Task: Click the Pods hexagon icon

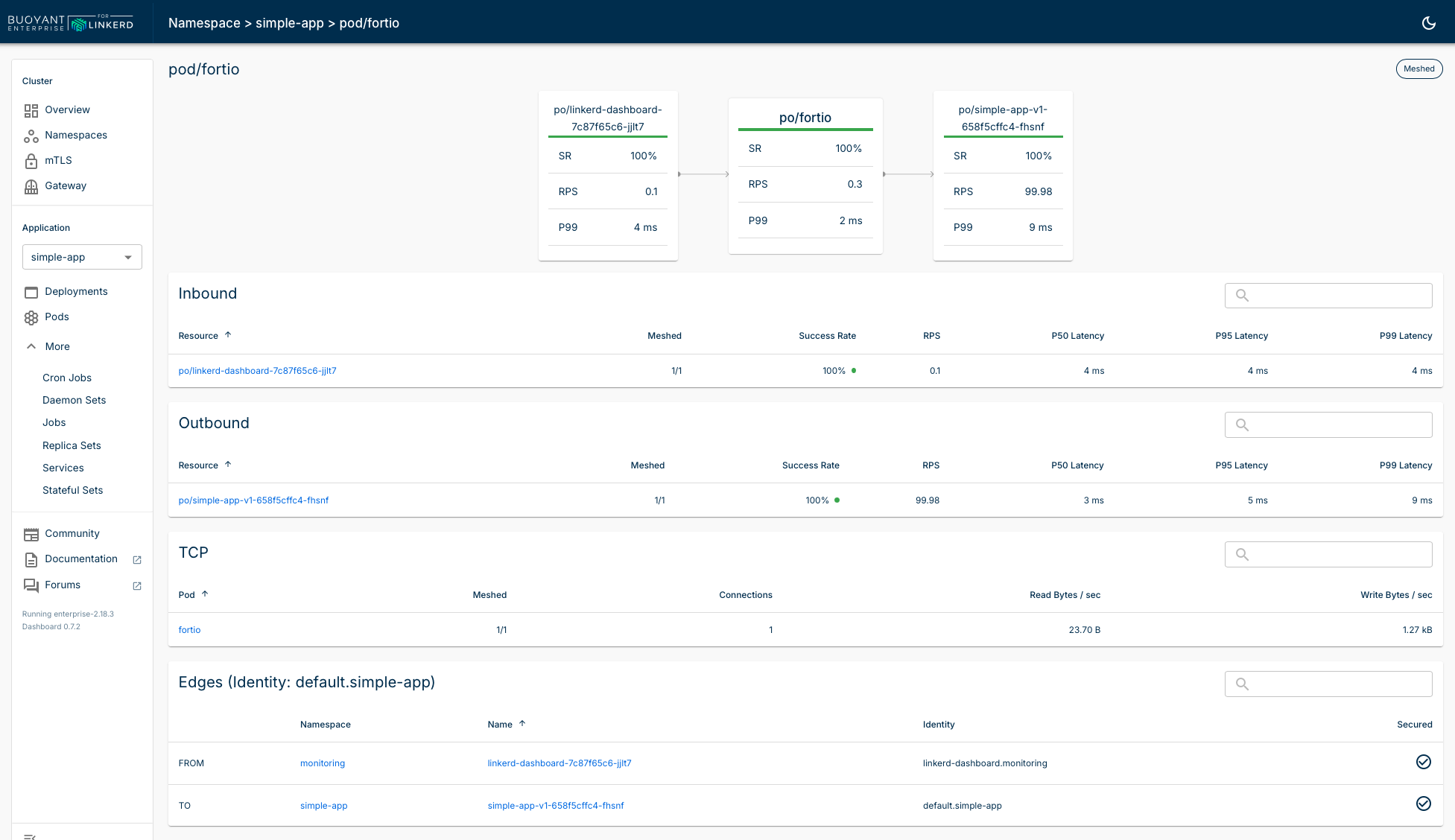Action: (x=31, y=317)
